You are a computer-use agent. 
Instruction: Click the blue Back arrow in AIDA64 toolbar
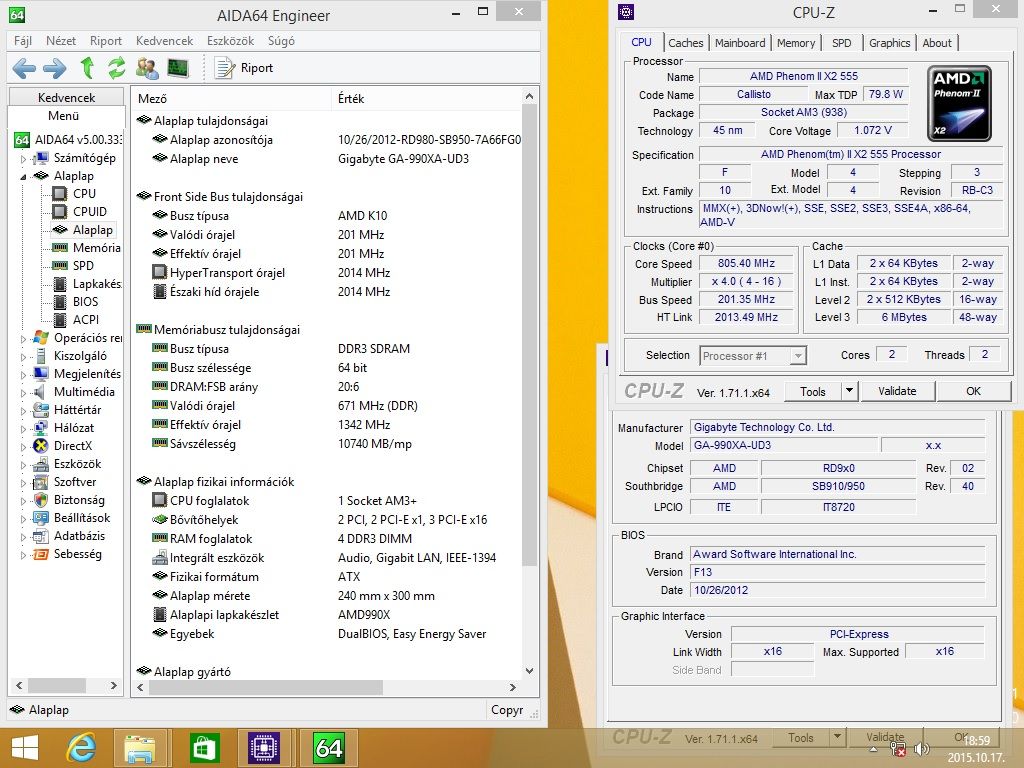click(24, 68)
